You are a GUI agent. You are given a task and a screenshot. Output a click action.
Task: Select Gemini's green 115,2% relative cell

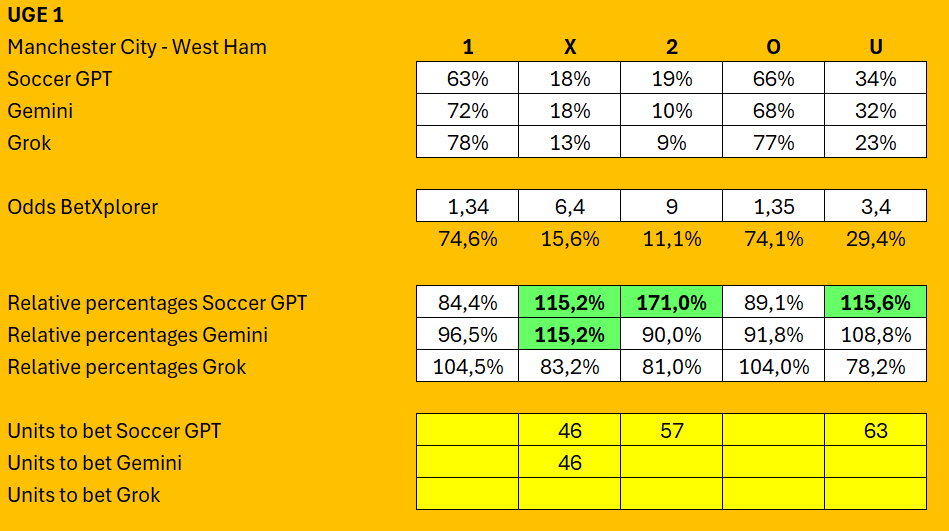coord(569,335)
